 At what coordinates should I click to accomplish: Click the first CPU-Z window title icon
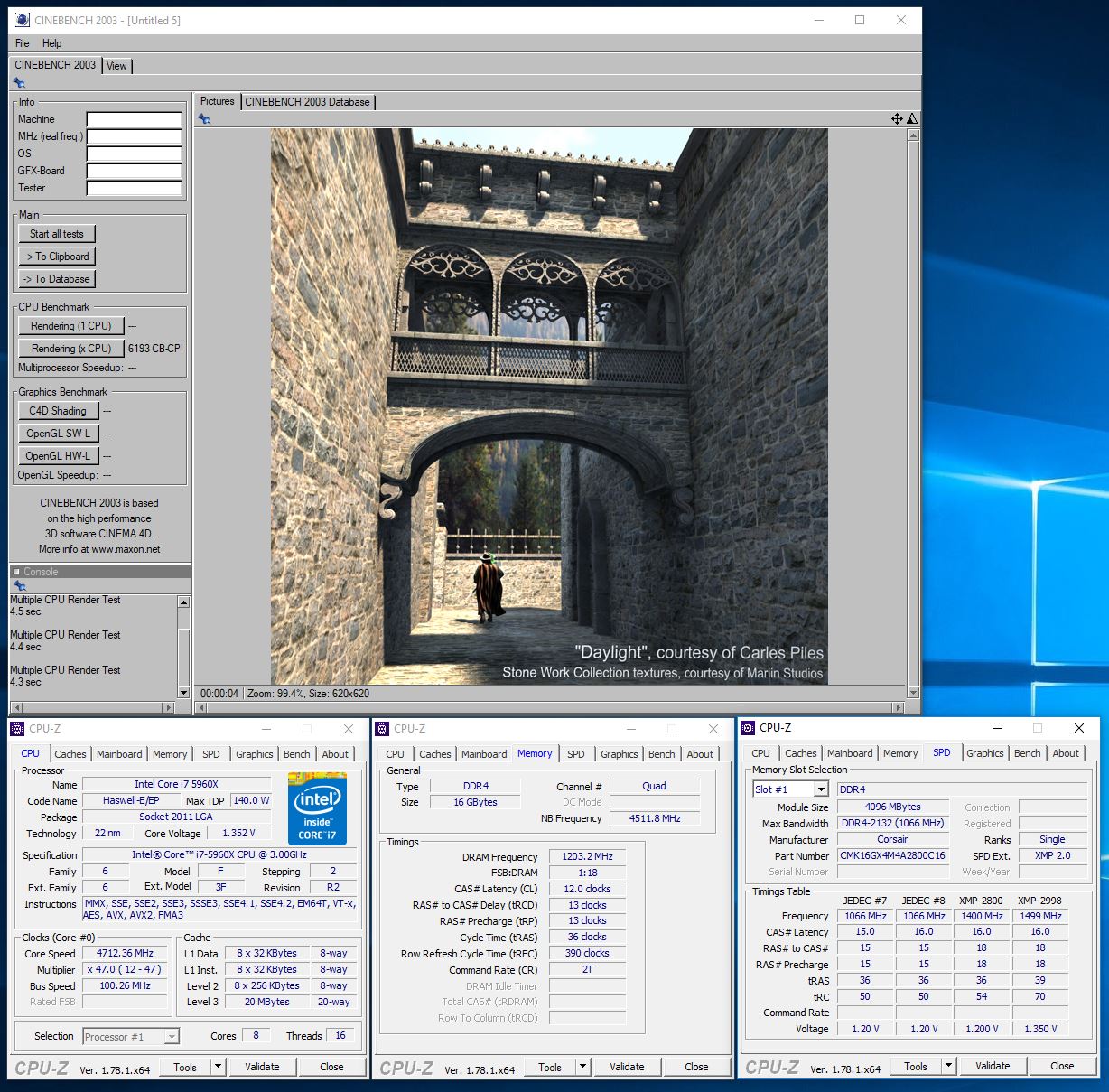pyautogui.click(x=17, y=729)
